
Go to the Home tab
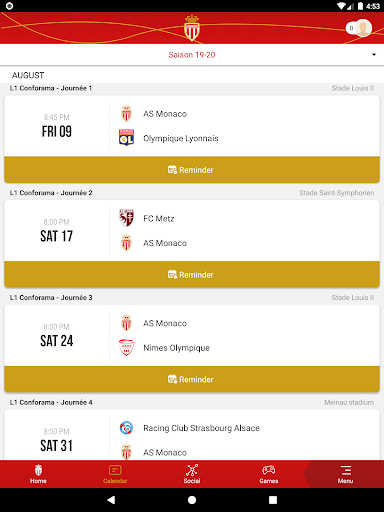(38, 474)
